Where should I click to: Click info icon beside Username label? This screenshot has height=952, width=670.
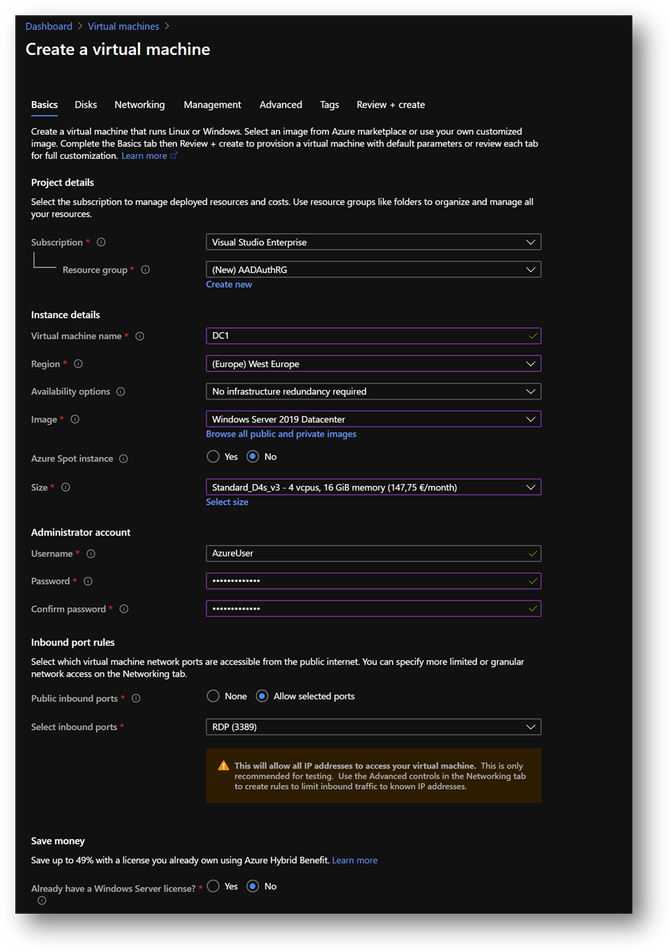coord(91,554)
